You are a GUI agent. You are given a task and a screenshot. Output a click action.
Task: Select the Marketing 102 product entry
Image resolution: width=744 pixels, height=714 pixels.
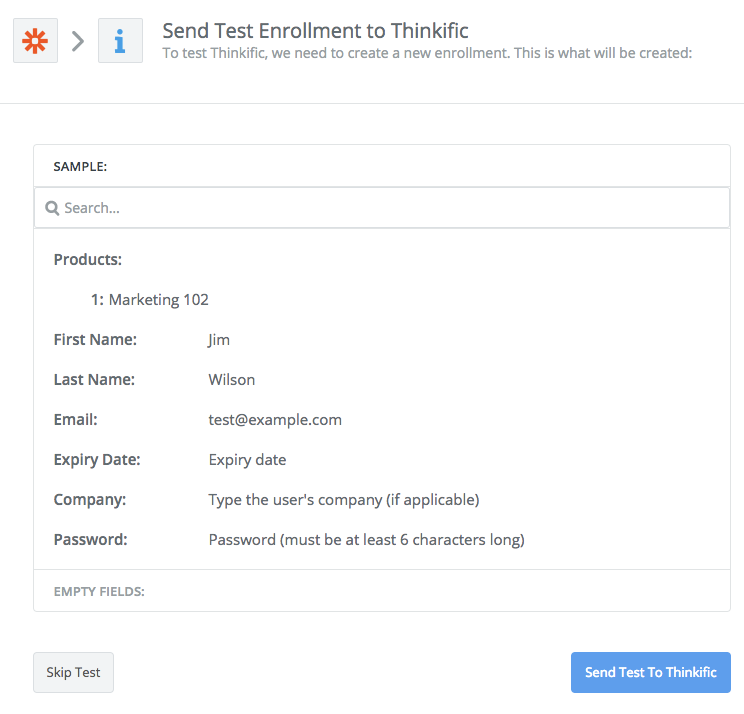click(149, 299)
